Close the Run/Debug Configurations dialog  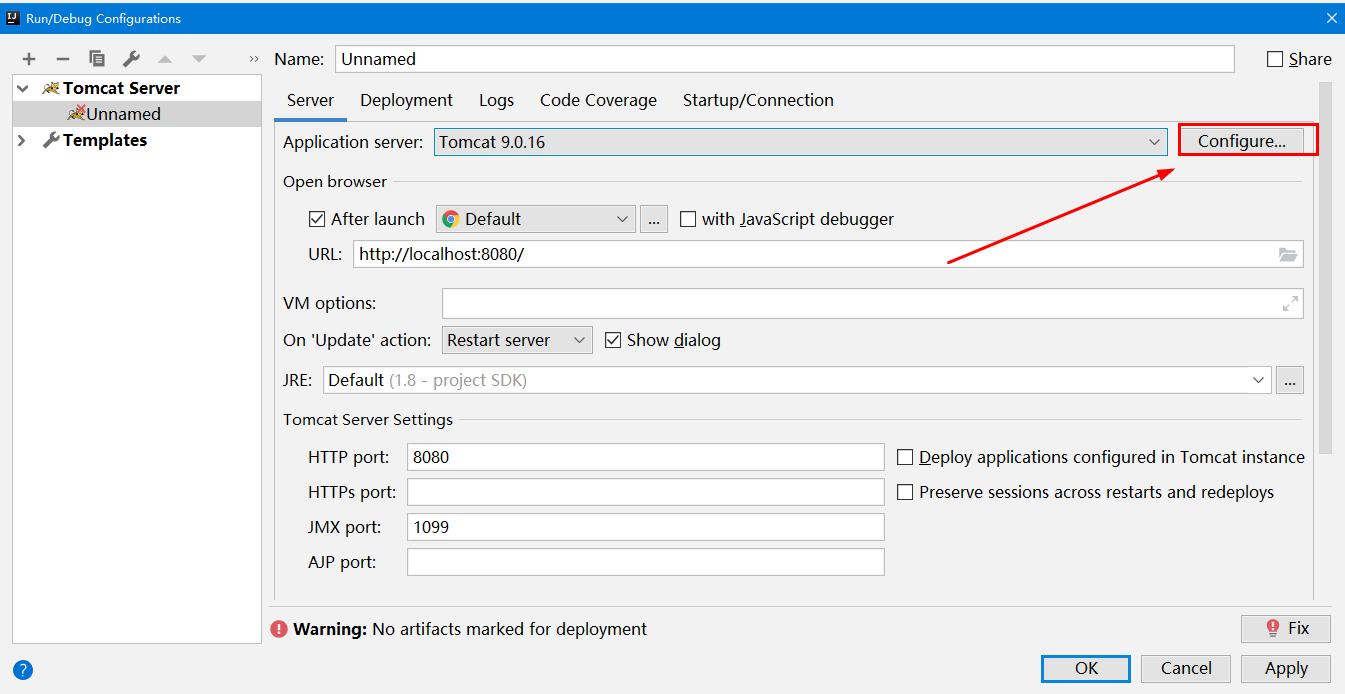click(1331, 18)
